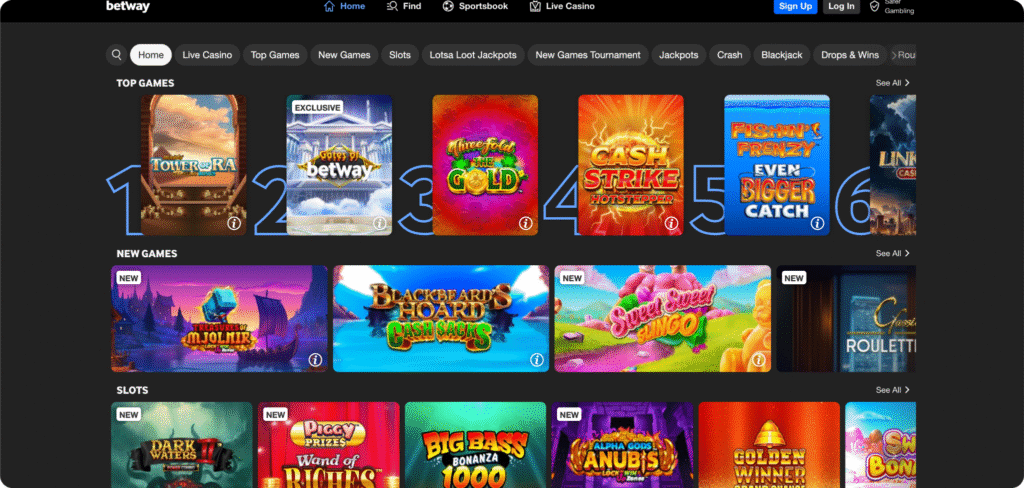Click the Safer Gambling shield icon
Viewport: 1024px width, 488px height.
tap(875, 7)
